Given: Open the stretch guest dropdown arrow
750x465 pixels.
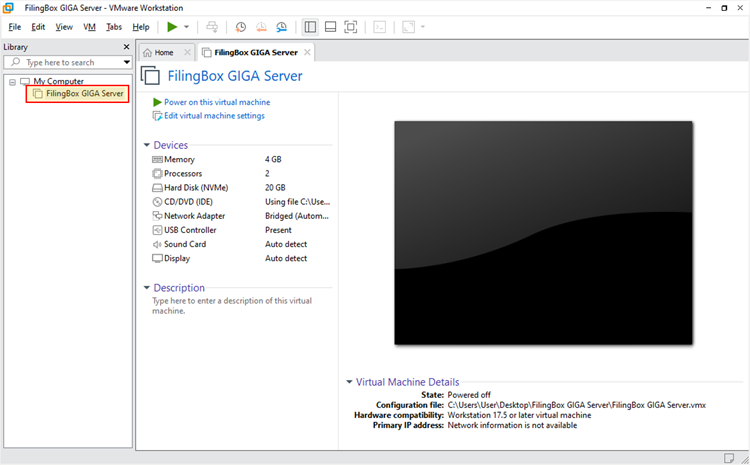Looking at the screenshot, I should (423, 27).
